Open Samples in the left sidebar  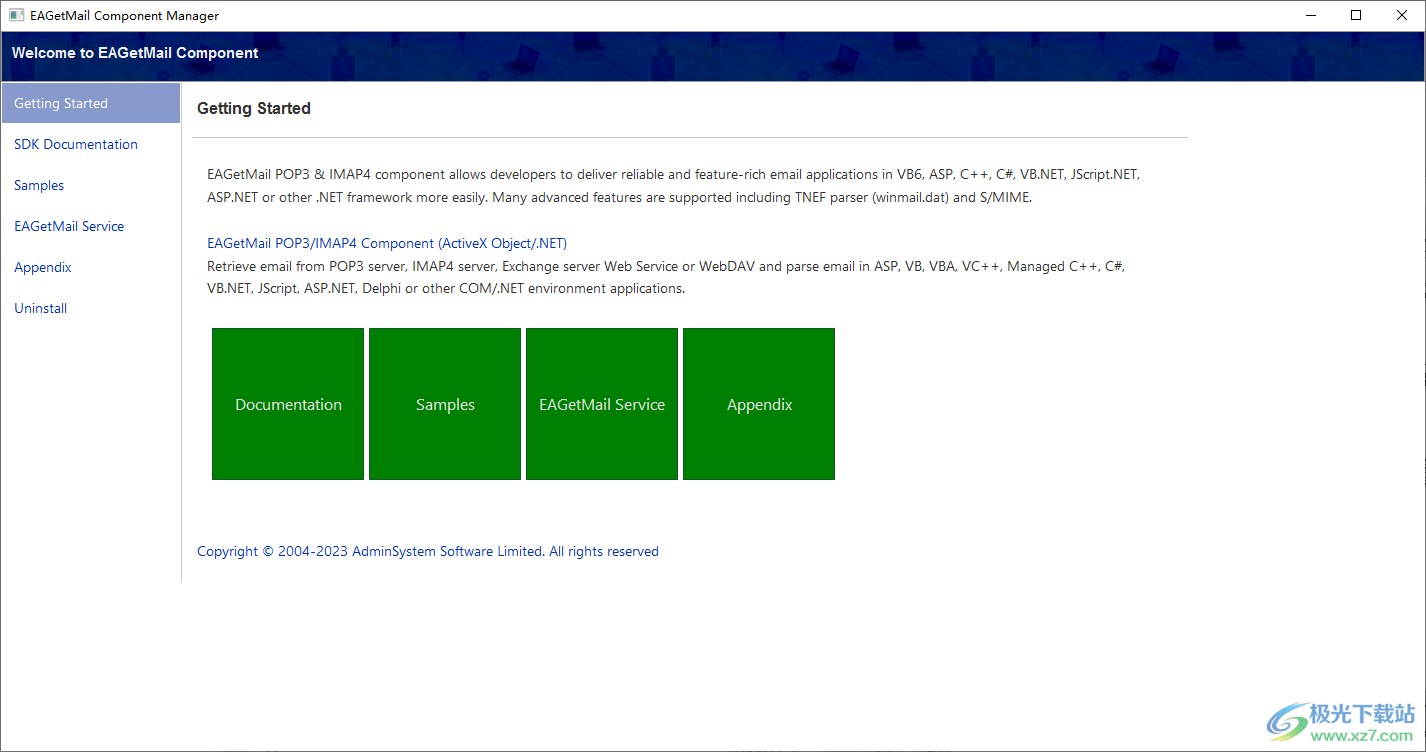click(39, 185)
